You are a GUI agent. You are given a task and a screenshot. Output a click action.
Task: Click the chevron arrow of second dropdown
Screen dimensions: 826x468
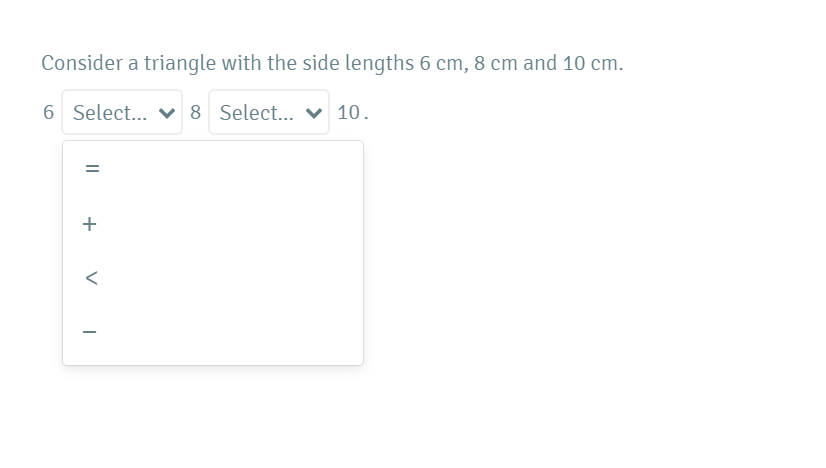point(314,113)
